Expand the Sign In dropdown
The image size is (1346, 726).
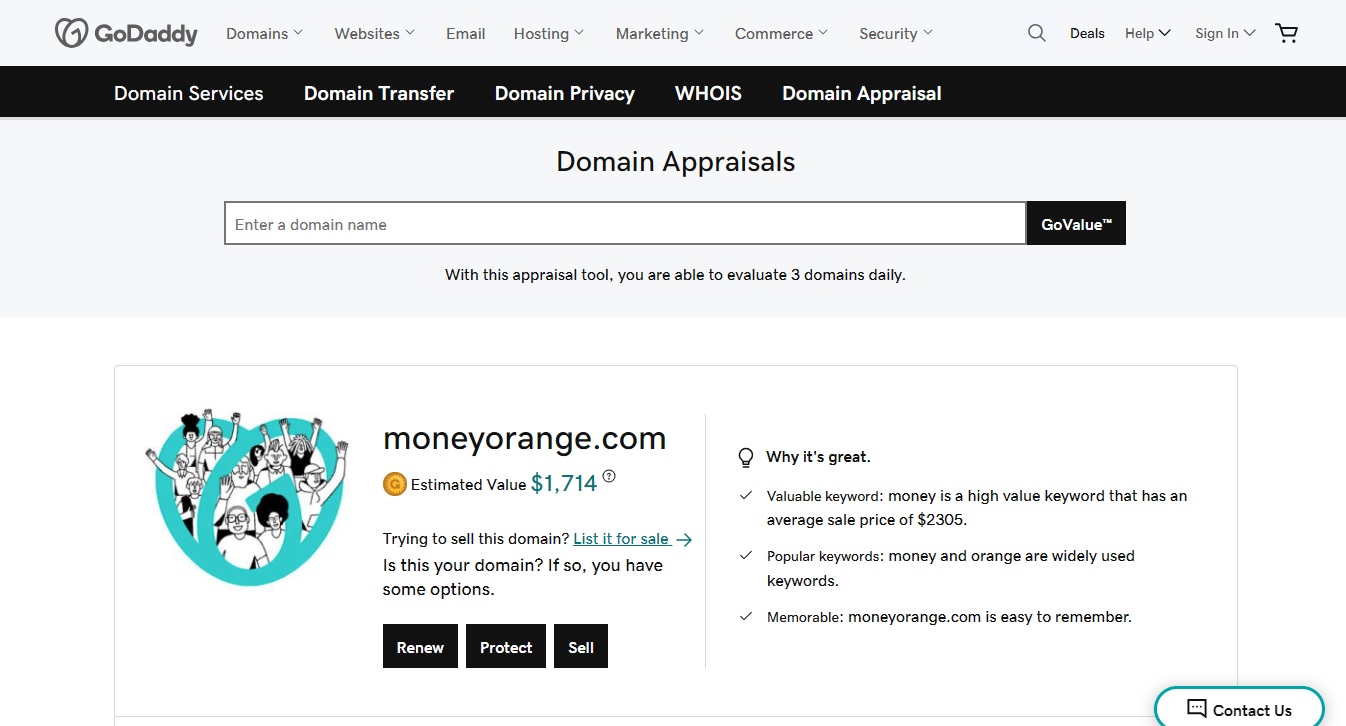click(x=1225, y=33)
